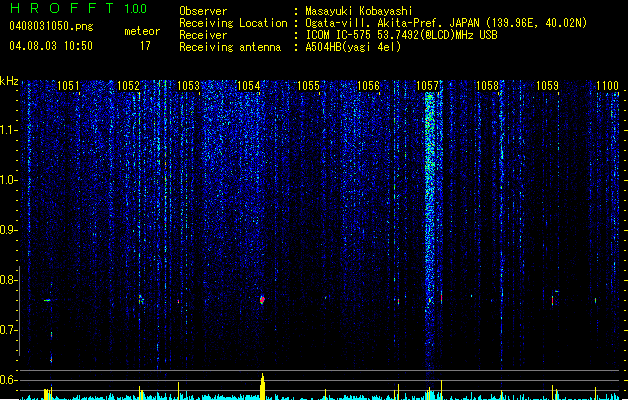Click the kHz axis unit label
This screenshot has height=400, width=629.
click(9, 81)
